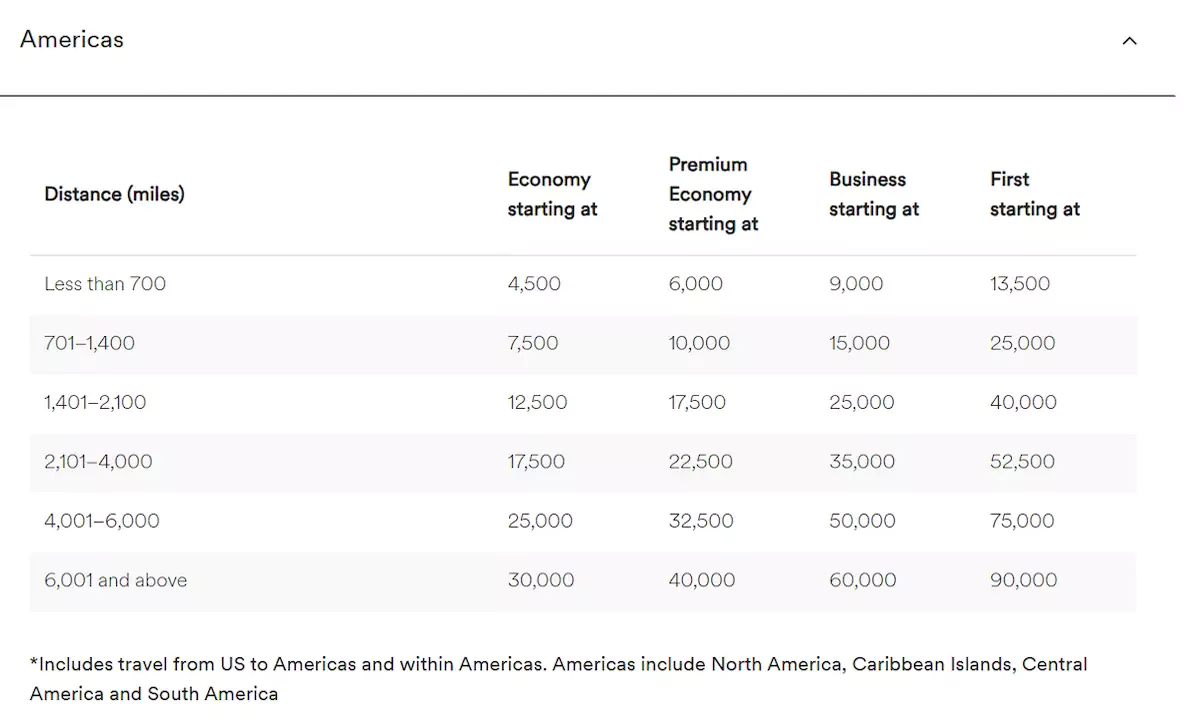This screenshot has width=1200, height=725.
Task: Click the footnote about Americas travel
Action: point(558,678)
